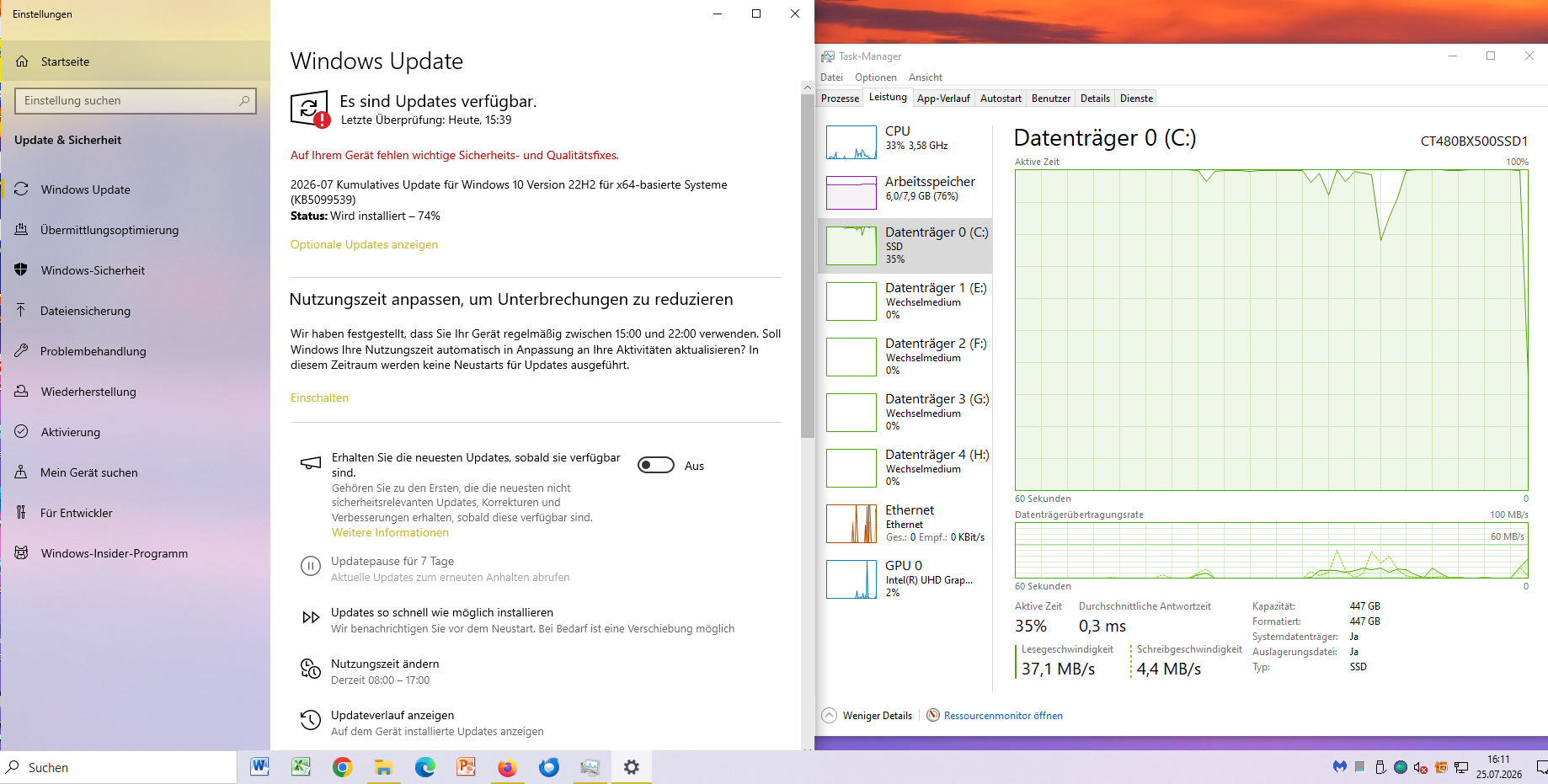
Task: Switch to Task-Manager taskbar icon
Action: click(590, 767)
